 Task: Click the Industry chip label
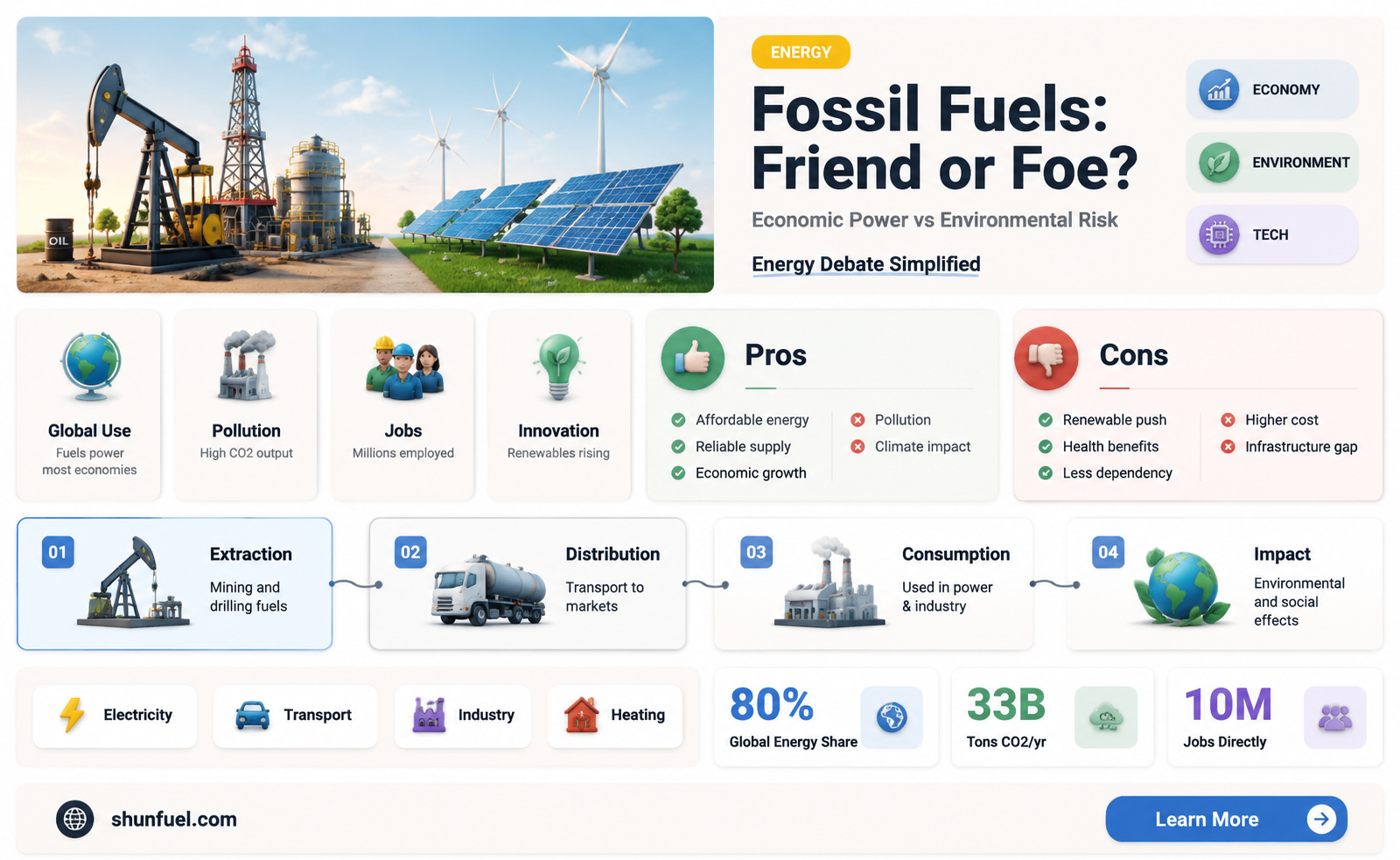pos(486,715)
